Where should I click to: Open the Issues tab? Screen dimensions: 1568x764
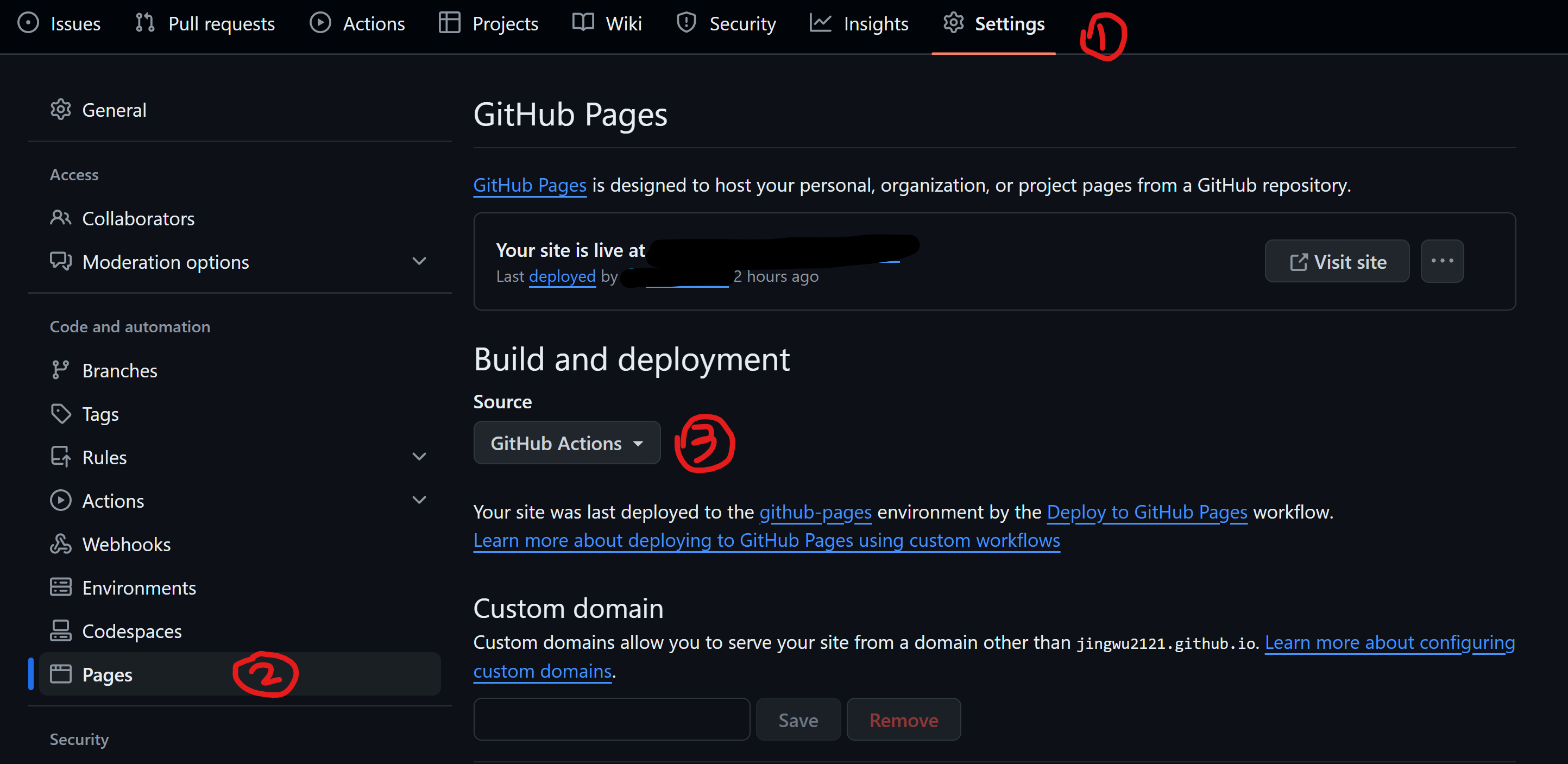[59, 23]
